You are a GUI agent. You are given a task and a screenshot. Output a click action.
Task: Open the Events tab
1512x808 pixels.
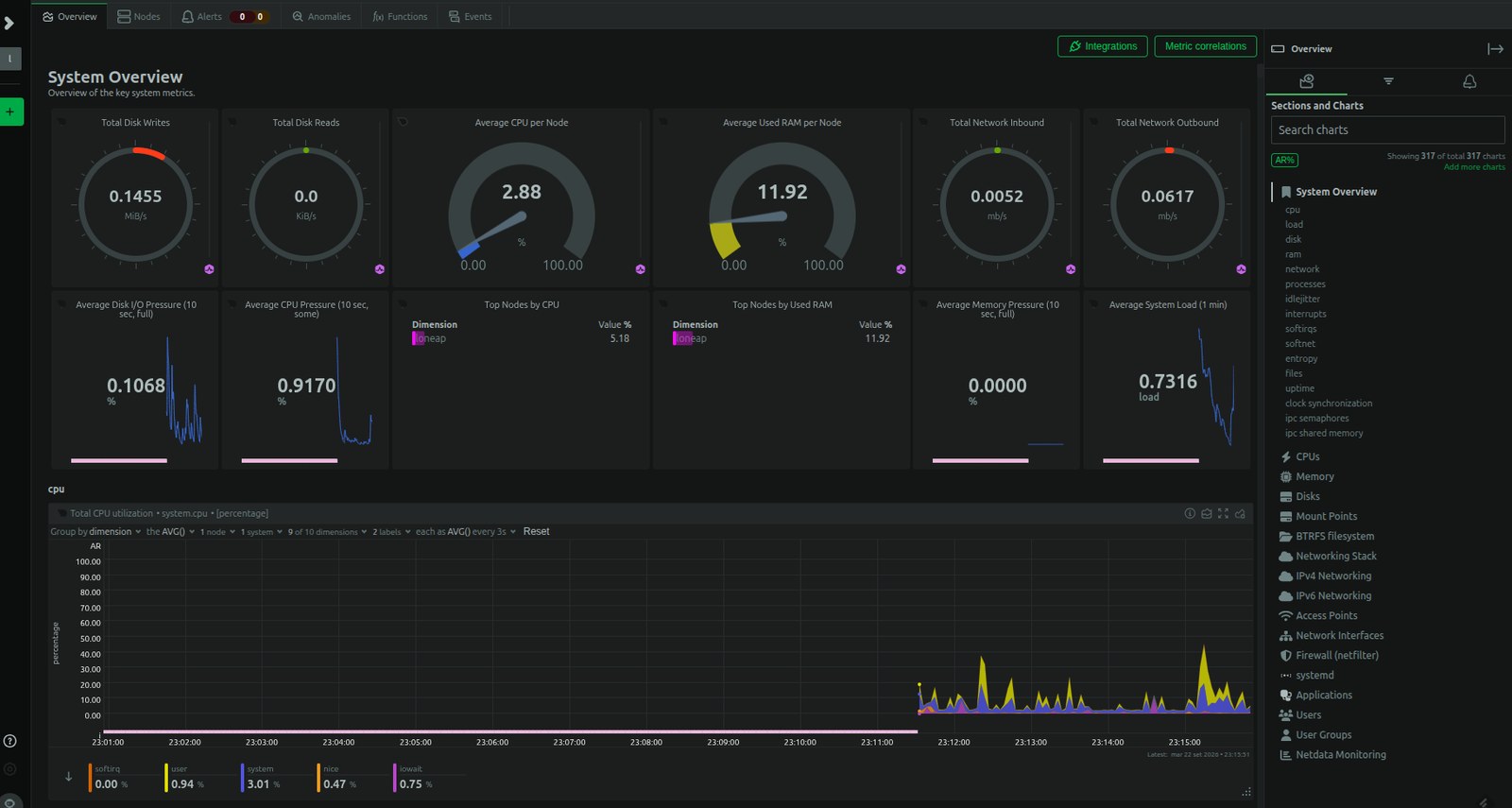(471, 16)
